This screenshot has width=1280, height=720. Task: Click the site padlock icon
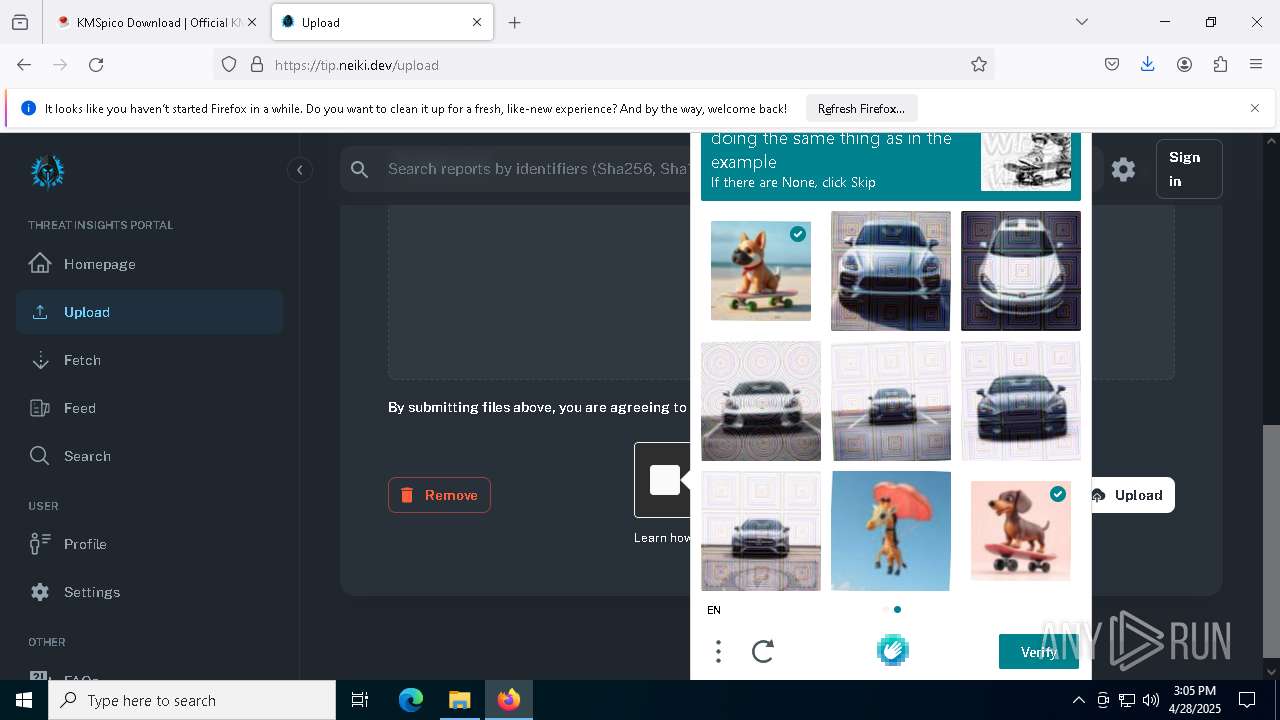coord(257,65)
